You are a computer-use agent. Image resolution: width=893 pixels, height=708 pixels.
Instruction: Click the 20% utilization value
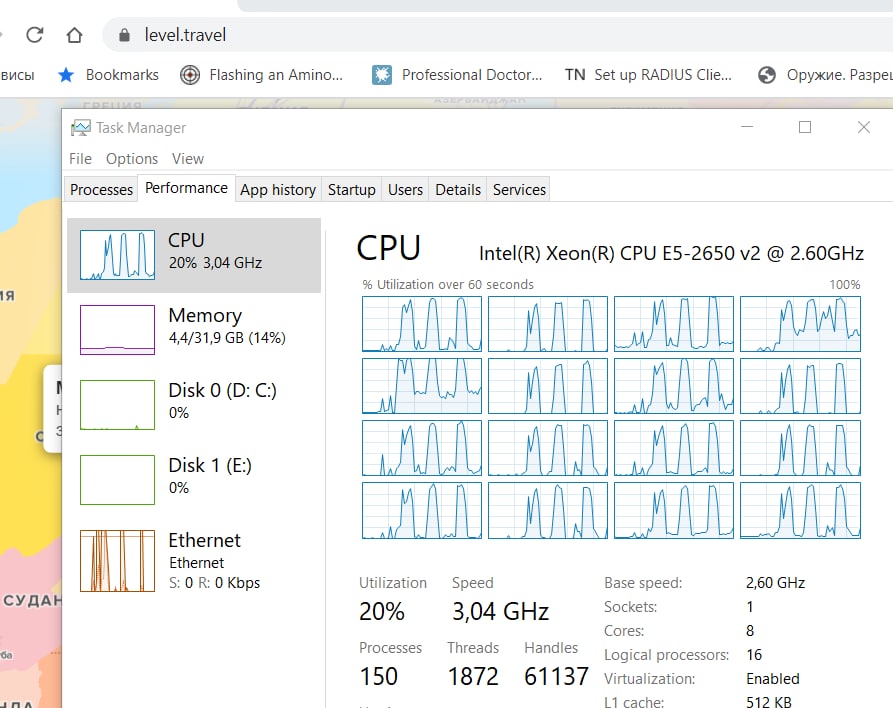(x=382, y=611)
